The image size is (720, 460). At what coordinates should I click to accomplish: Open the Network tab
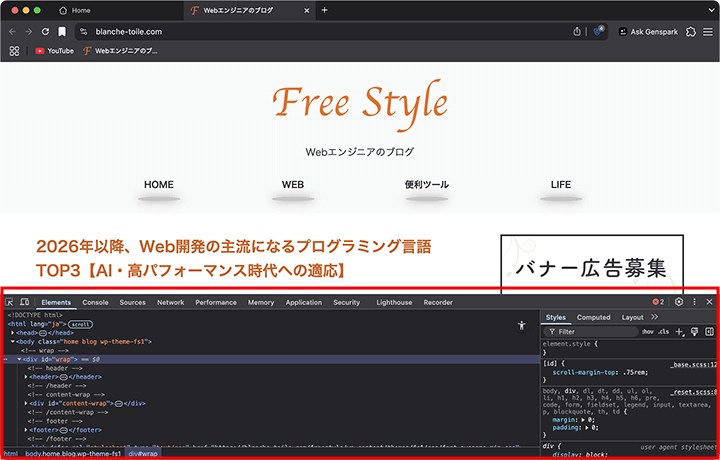[170, 303]
